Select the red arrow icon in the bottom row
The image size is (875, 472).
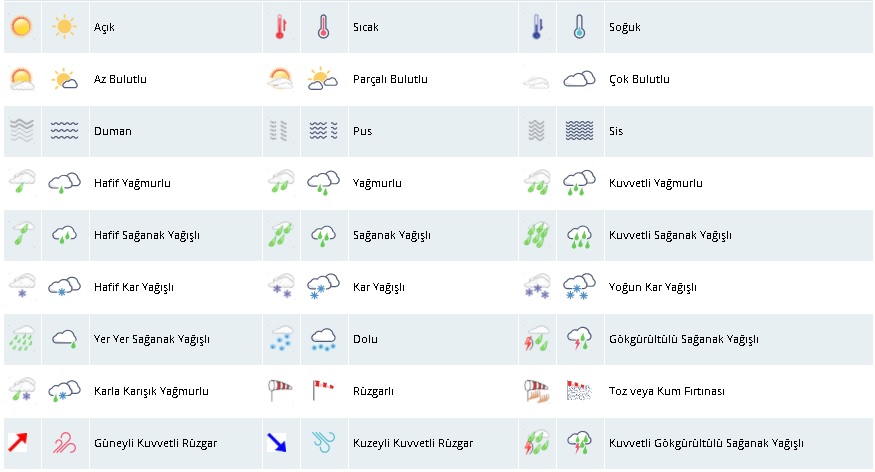click(20, 442)
